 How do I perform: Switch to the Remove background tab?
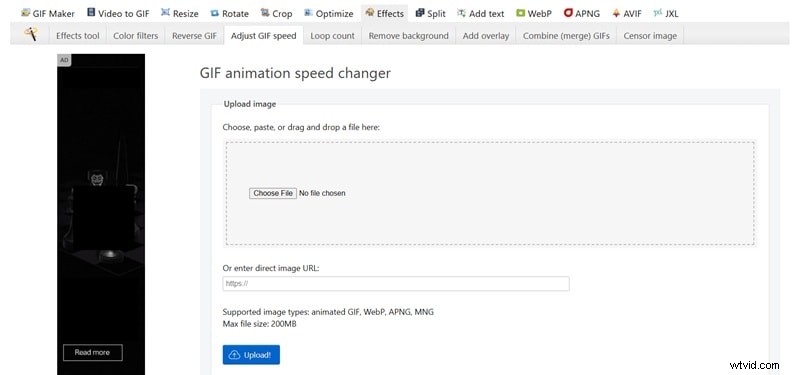(x=408, y=36)
